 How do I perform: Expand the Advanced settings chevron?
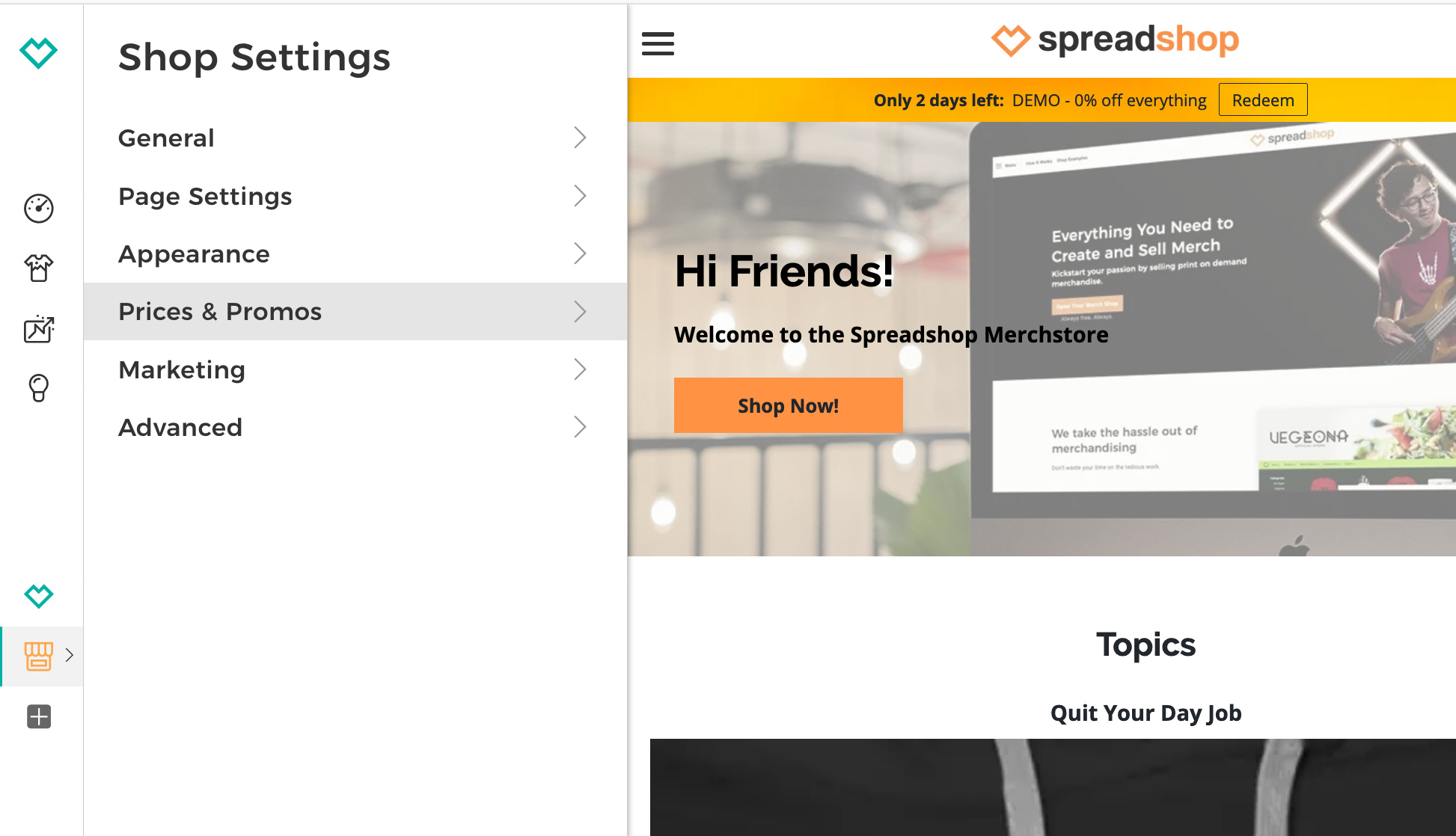click(x=580, y=427)
